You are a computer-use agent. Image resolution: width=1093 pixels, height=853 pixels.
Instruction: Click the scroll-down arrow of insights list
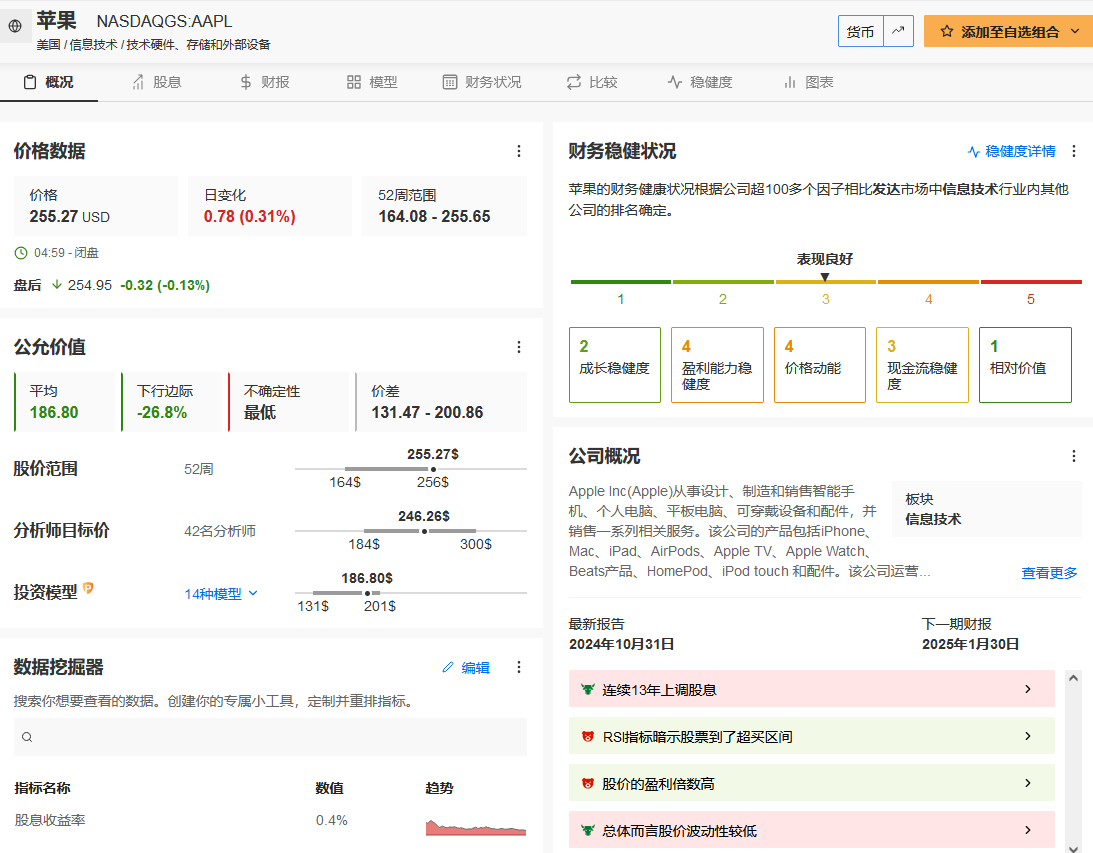point(1073,846)
